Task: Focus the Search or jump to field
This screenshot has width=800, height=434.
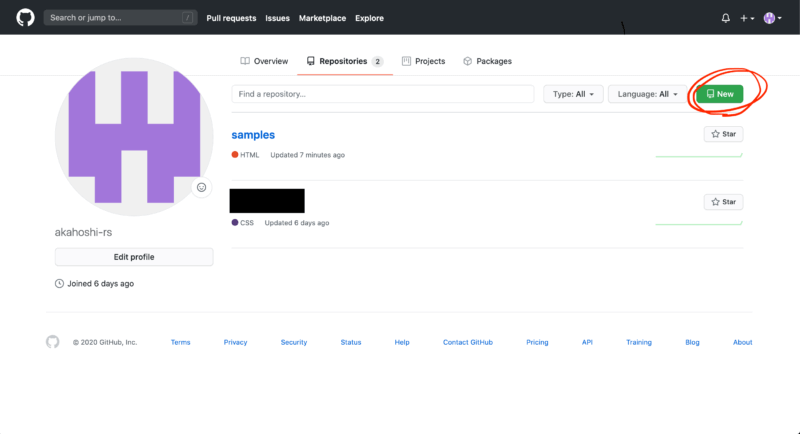Action: [x=120, y=17]
